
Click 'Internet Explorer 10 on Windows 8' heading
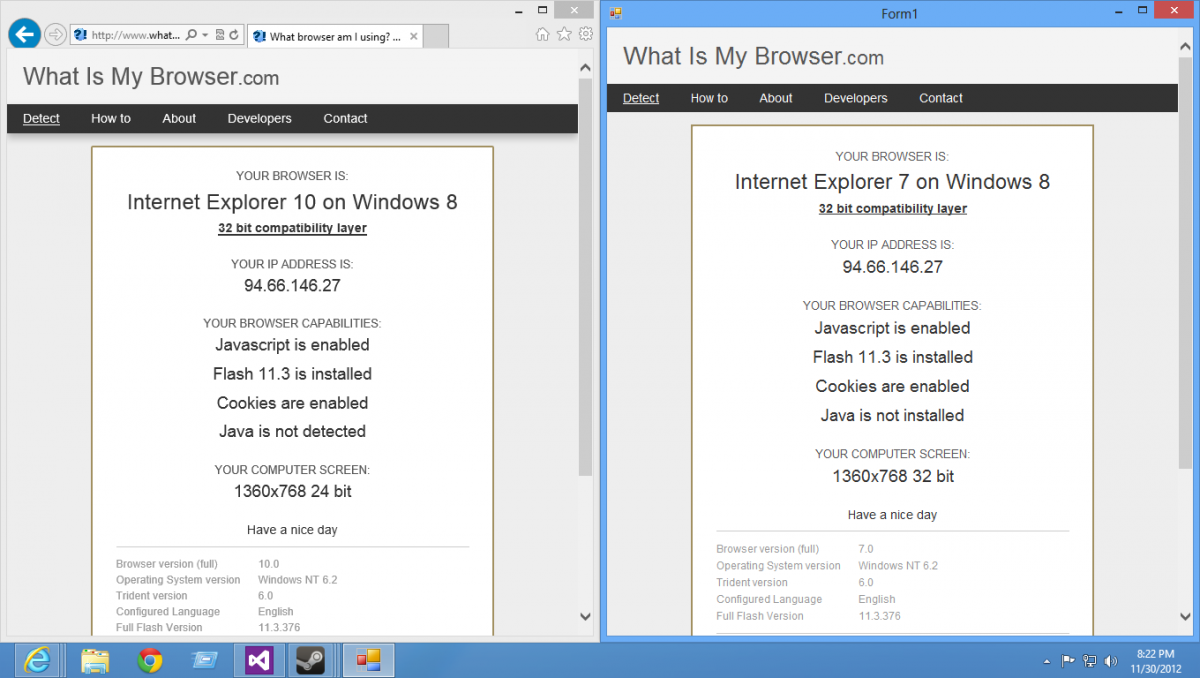tap(292, 202)
